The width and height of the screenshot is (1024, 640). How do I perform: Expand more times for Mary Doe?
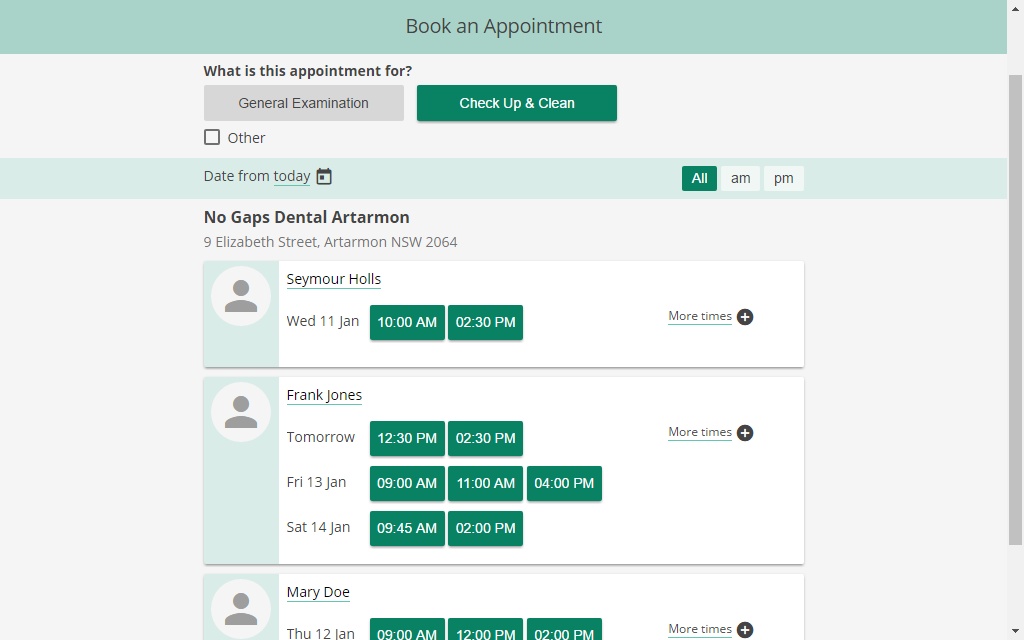pos(744,629)
